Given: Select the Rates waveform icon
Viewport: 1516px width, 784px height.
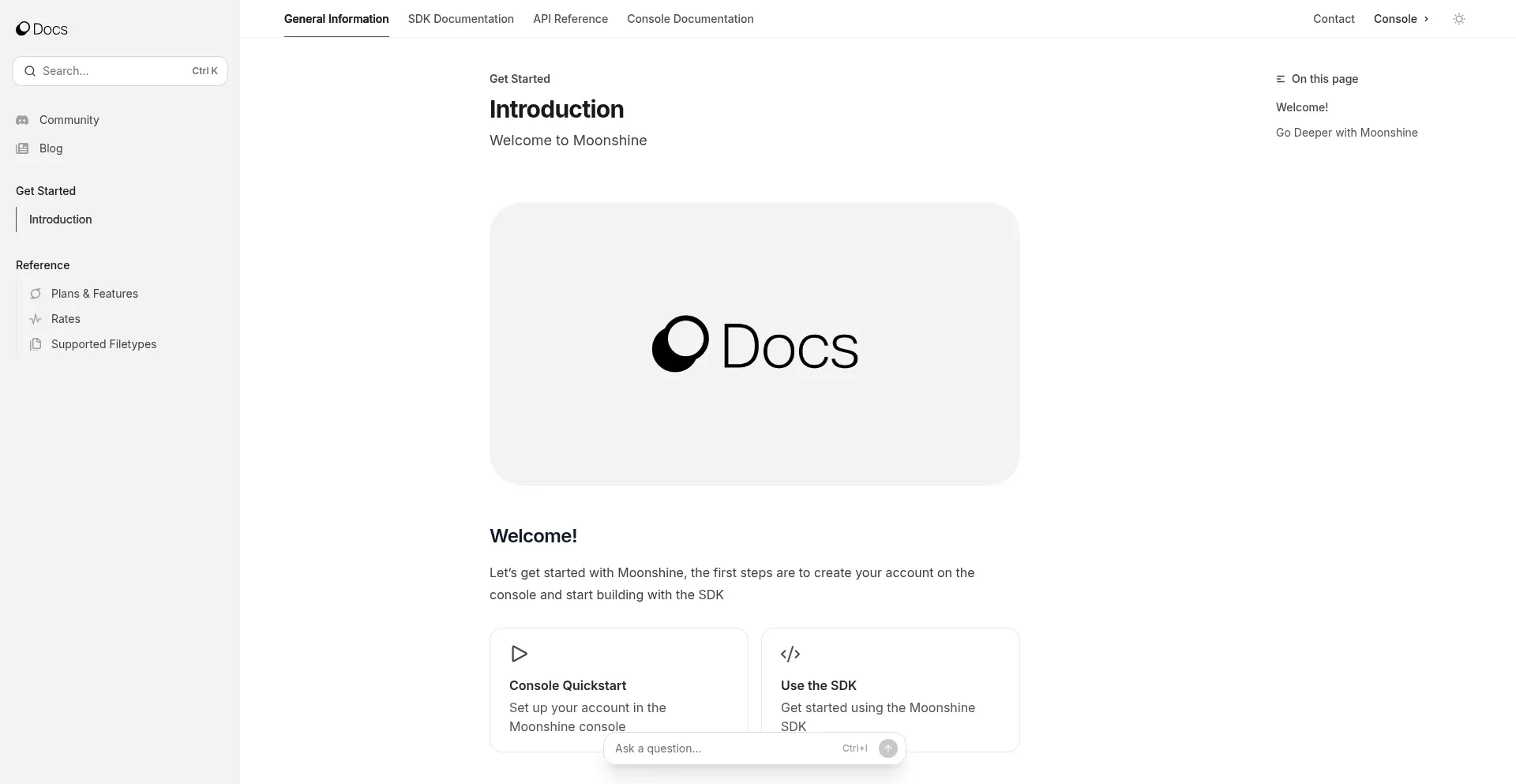Looking at the screenshot, I should [x=36, y=319].
